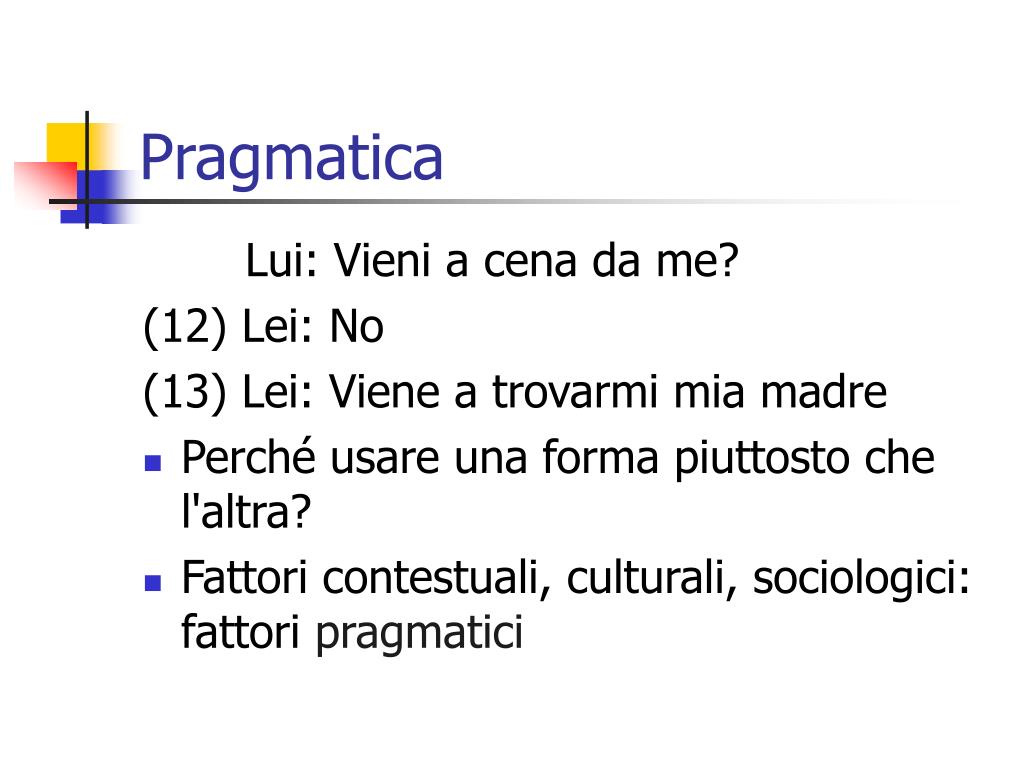Click the blue bullet before 'Fattori contestuali'

(x=153, y=583)
